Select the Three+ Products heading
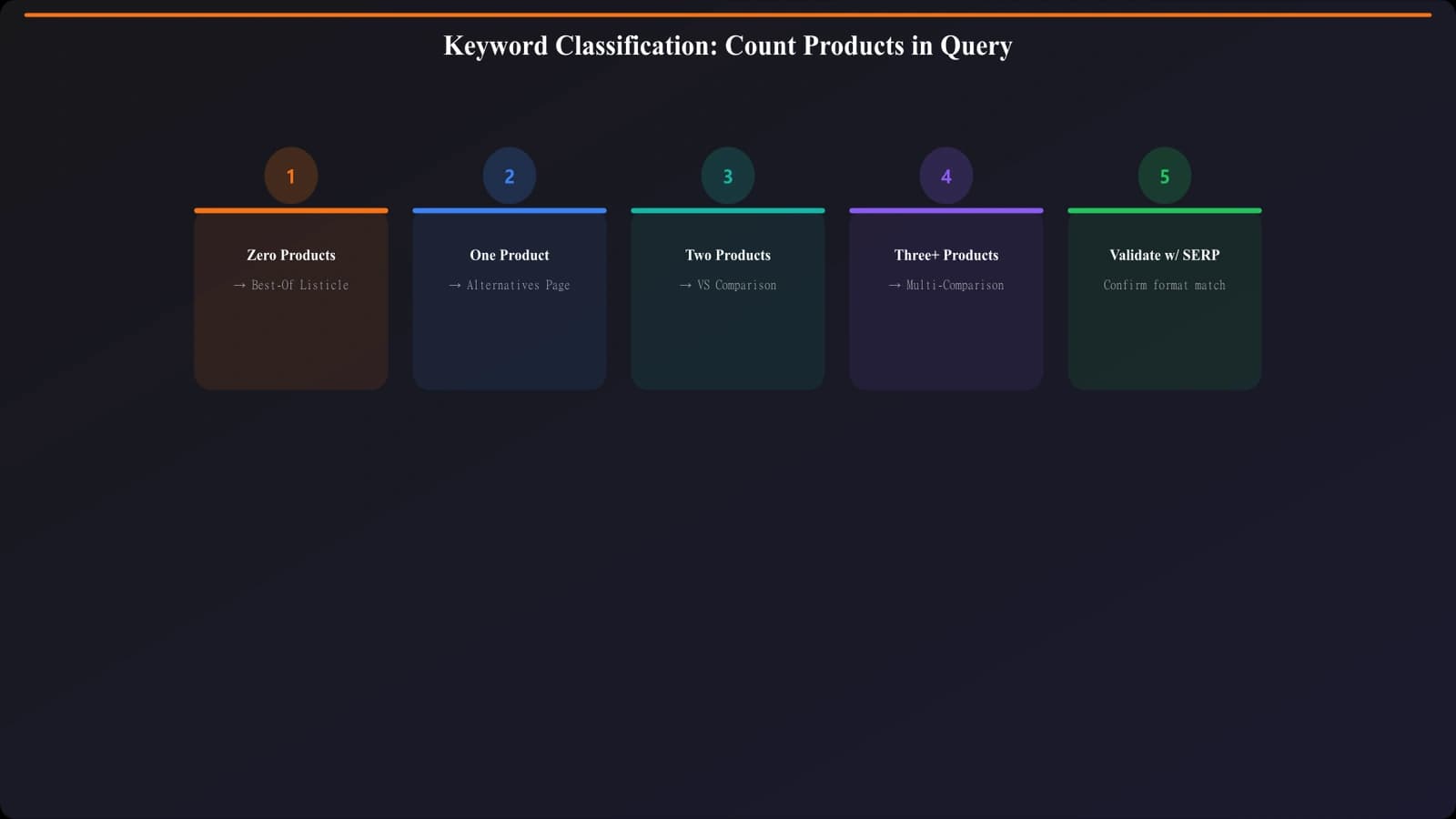 click(x=946, y=255)
